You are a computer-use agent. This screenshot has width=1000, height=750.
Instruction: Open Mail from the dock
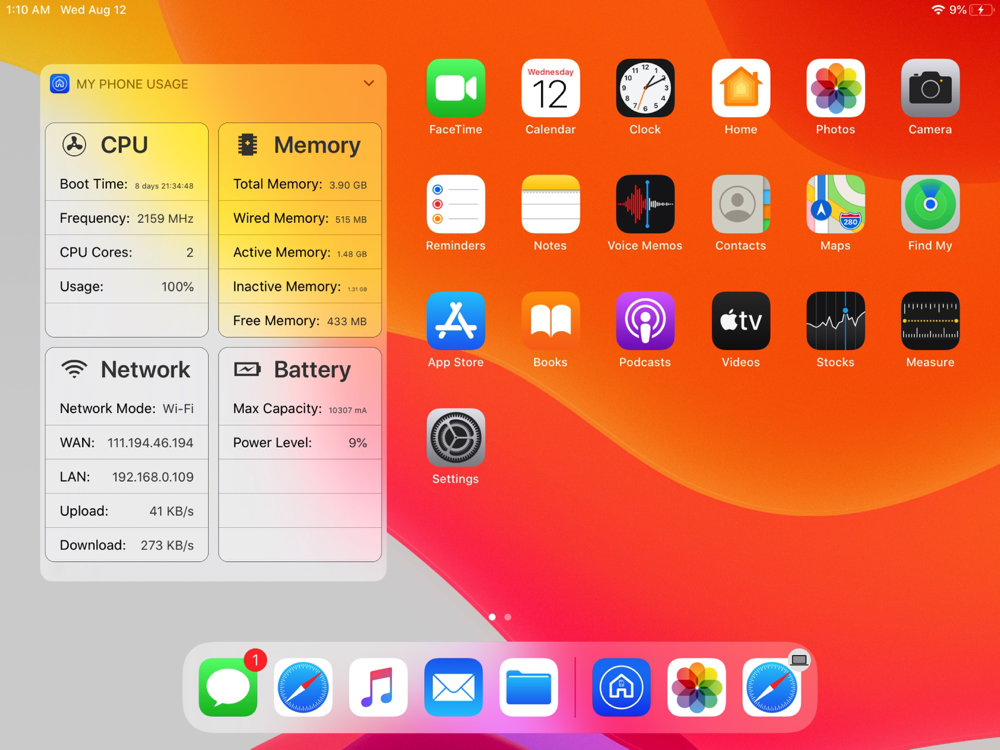tap(453, 688)
